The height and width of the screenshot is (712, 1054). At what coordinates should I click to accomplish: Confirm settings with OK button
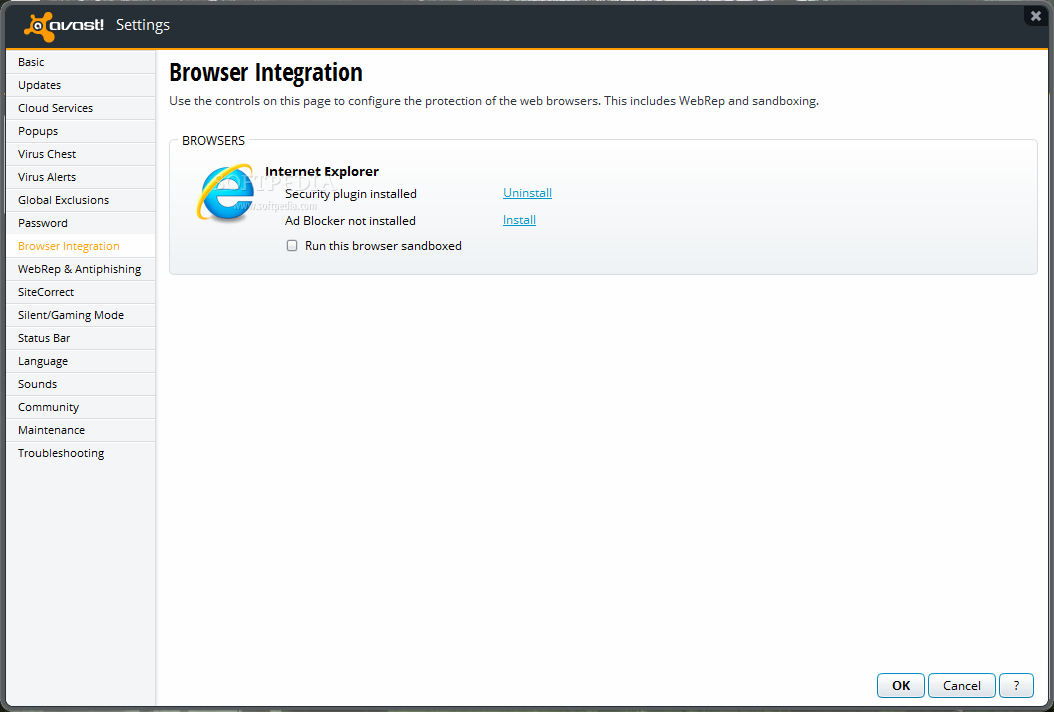(x=901, y=685)
